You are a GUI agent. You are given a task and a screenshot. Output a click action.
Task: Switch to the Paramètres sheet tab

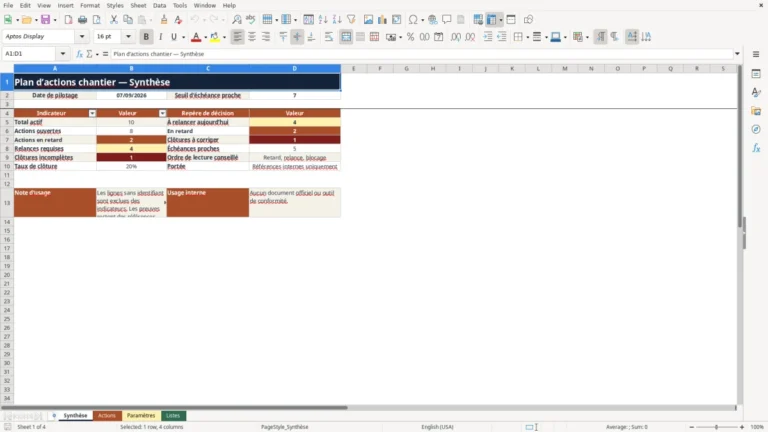pos(141,415)
